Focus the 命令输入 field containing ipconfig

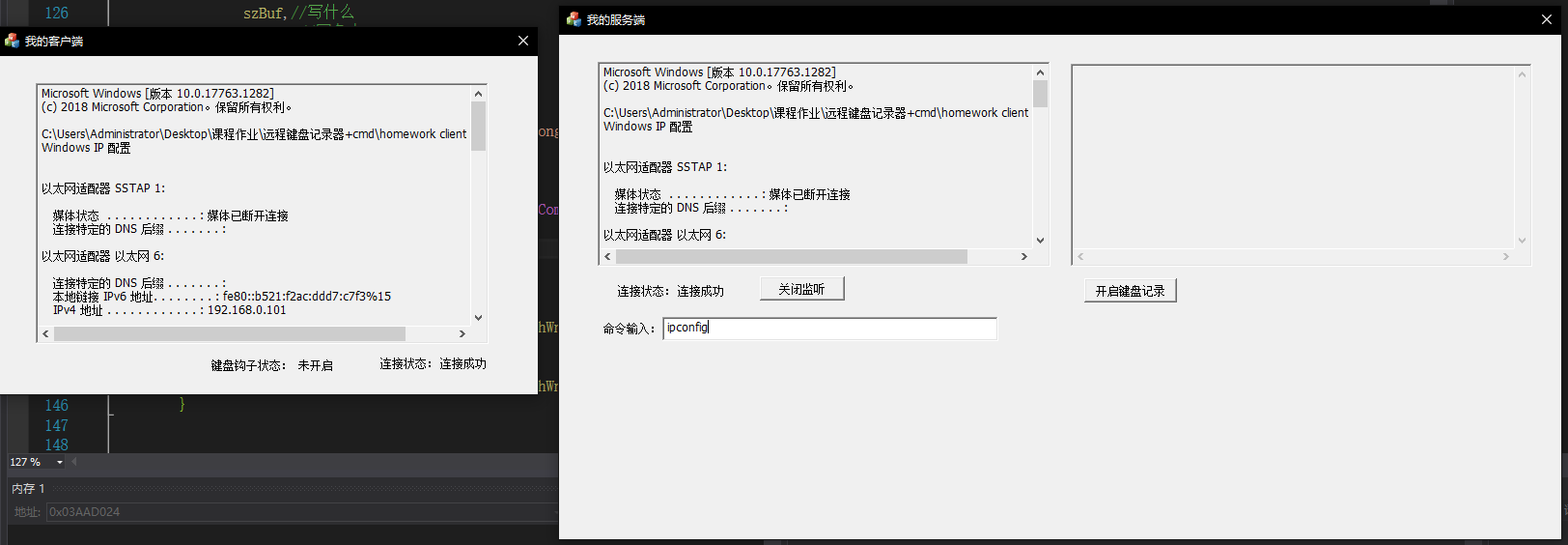tap(829, 329)
